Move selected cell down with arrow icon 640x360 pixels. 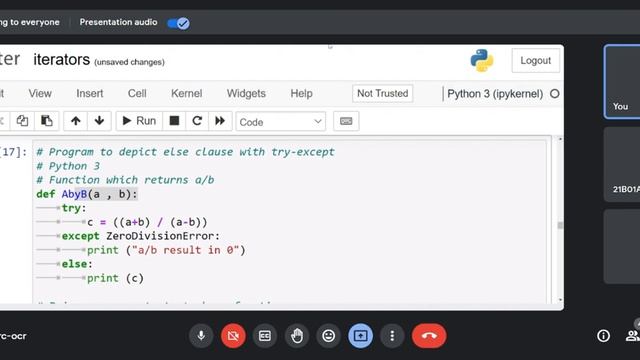pos(99,121)
